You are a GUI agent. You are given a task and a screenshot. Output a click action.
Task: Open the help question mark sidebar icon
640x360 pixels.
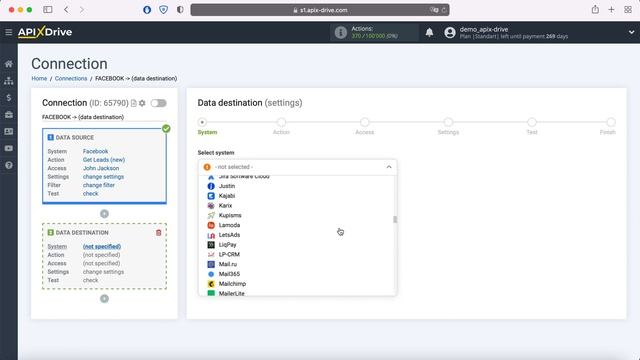[9, 165]
